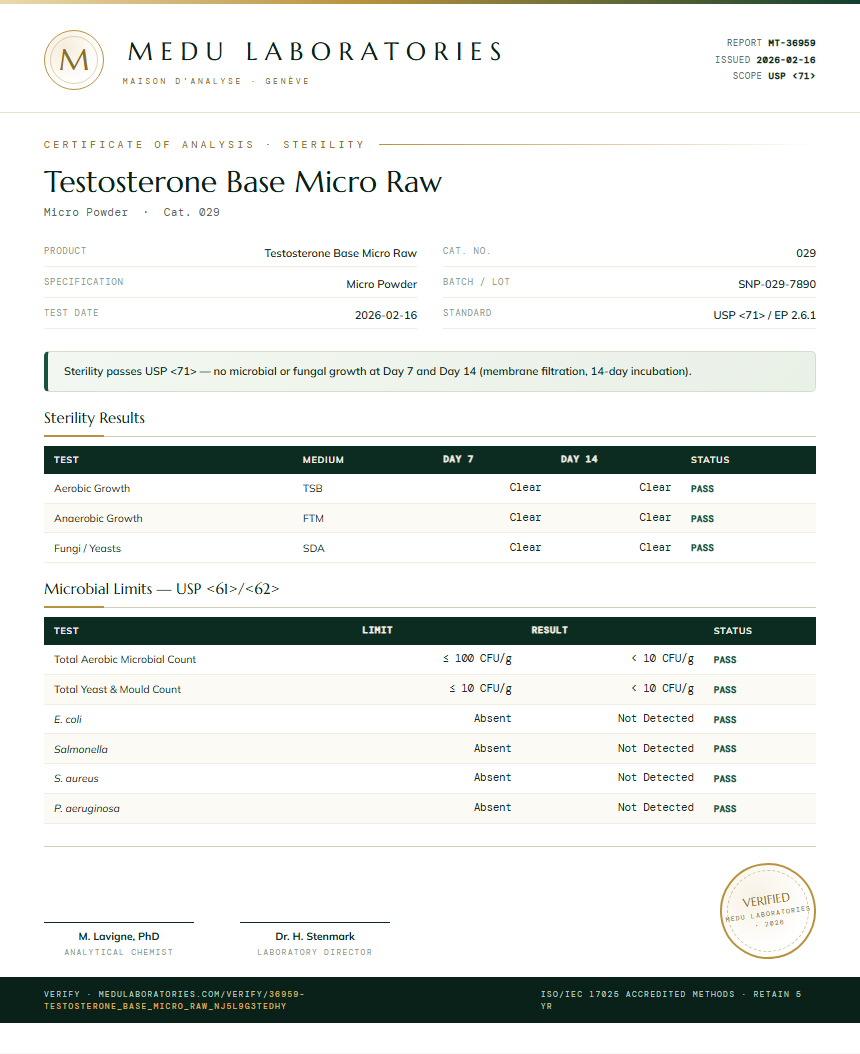Click the Certificate of Analysis · Sterility label

point(204,145)
